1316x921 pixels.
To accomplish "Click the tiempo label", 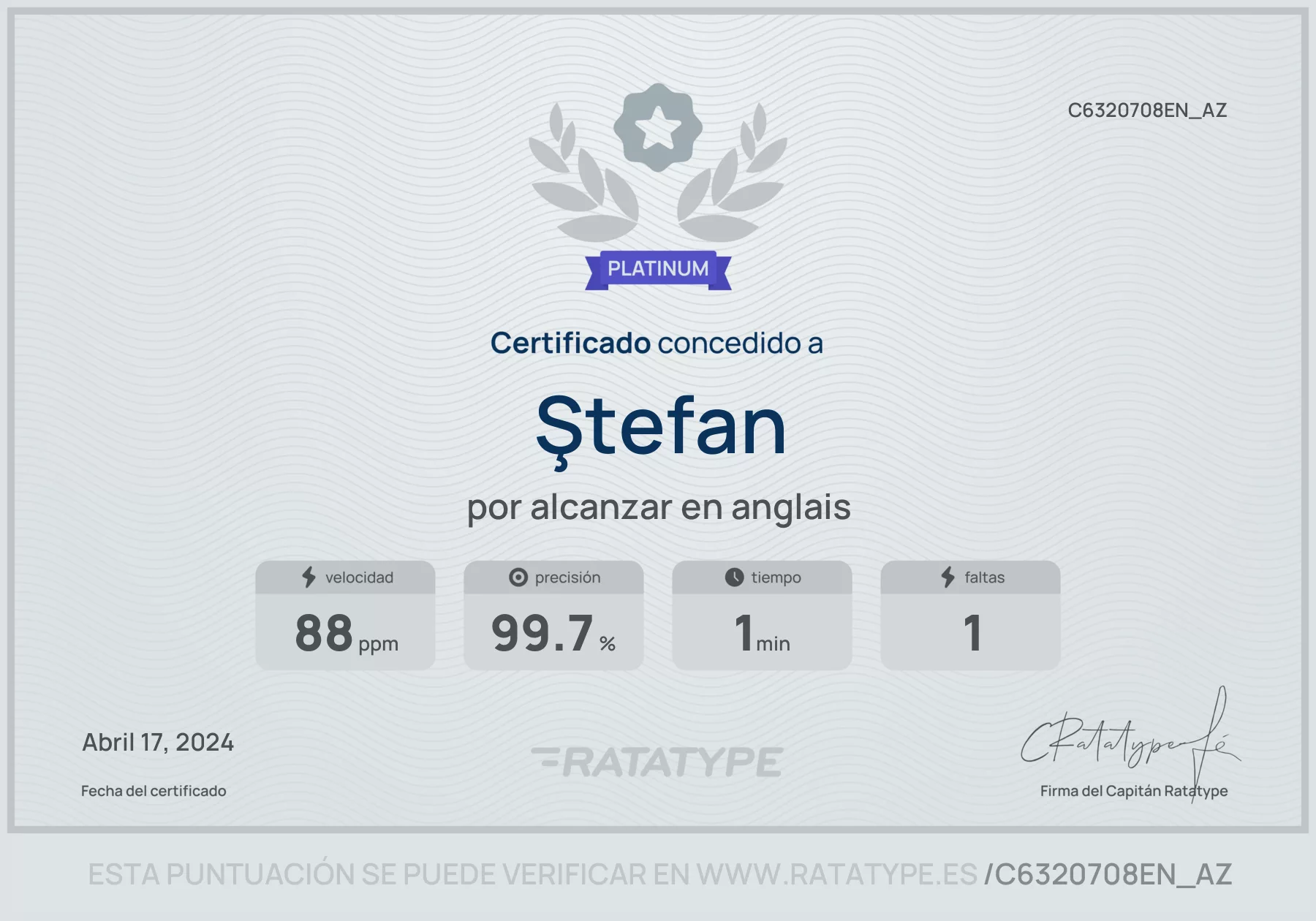I will [x=776, y=577].
